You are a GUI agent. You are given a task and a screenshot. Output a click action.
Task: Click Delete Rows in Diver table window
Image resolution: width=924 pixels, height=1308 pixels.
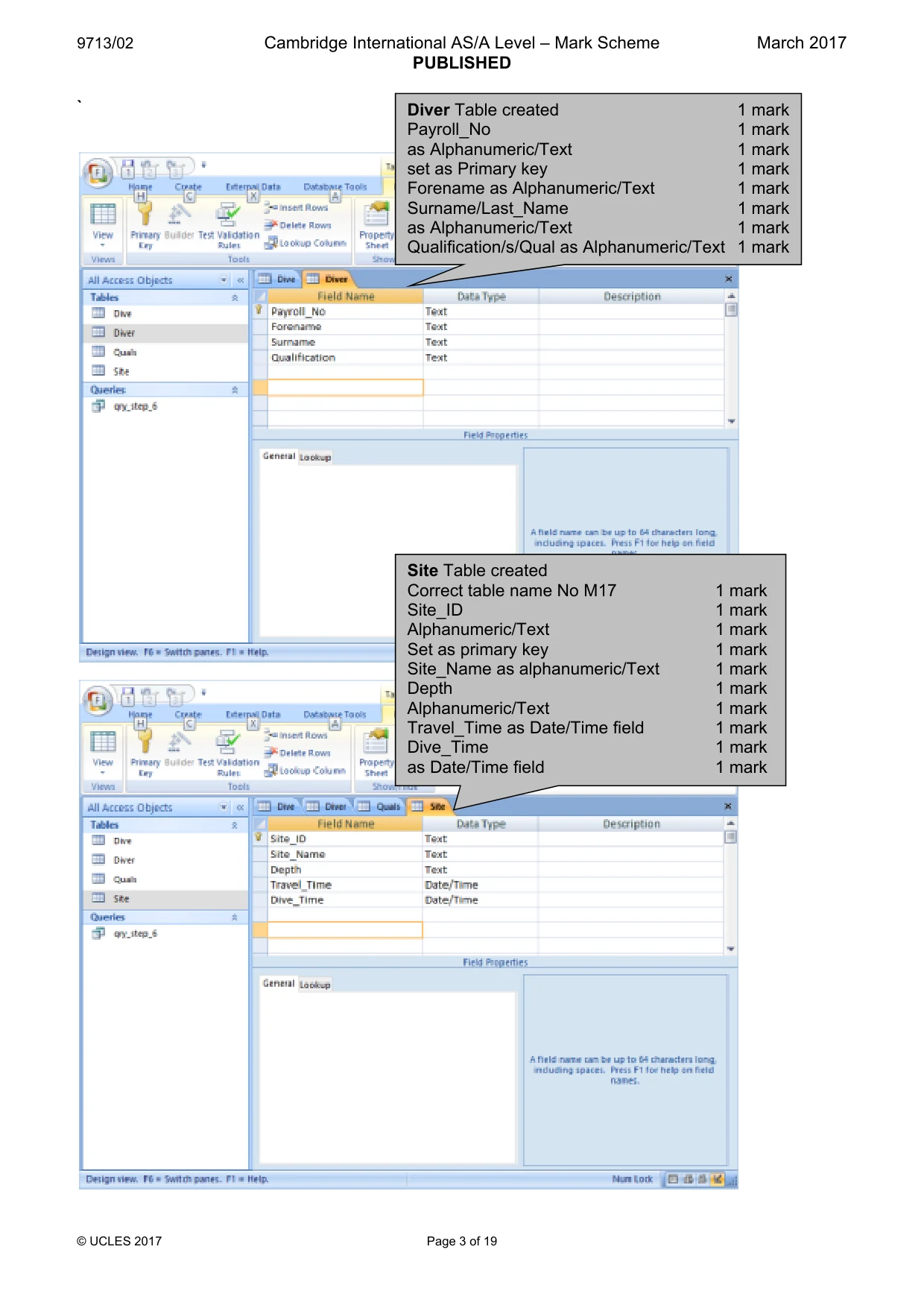point(298,225)
